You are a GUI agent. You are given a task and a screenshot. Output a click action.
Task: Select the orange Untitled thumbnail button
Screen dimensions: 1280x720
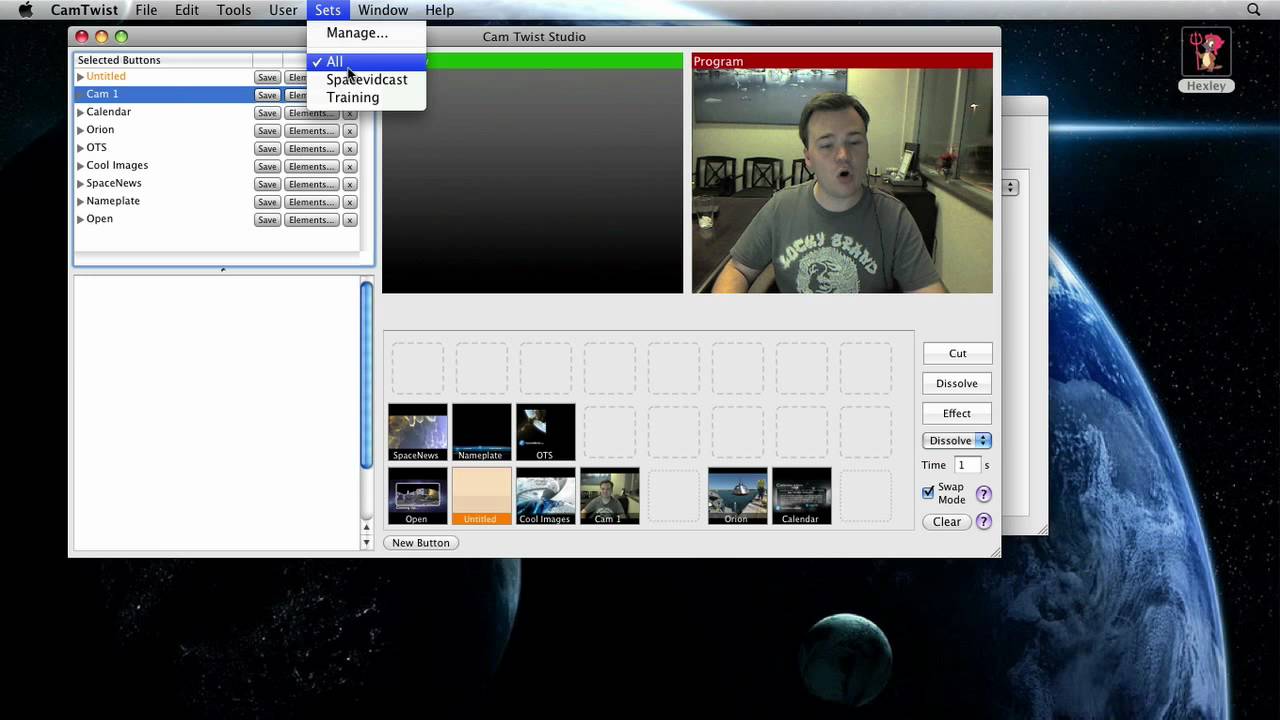[481, 496]
